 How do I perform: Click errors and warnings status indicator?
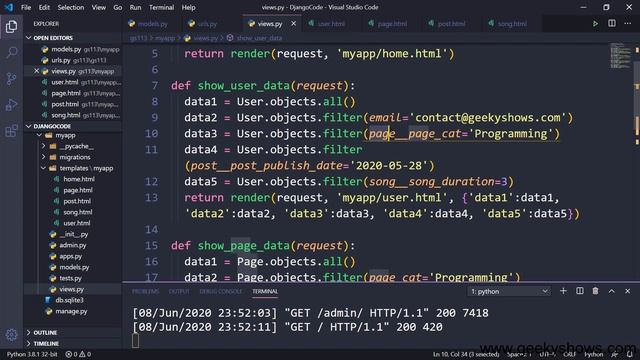(78, 354)
